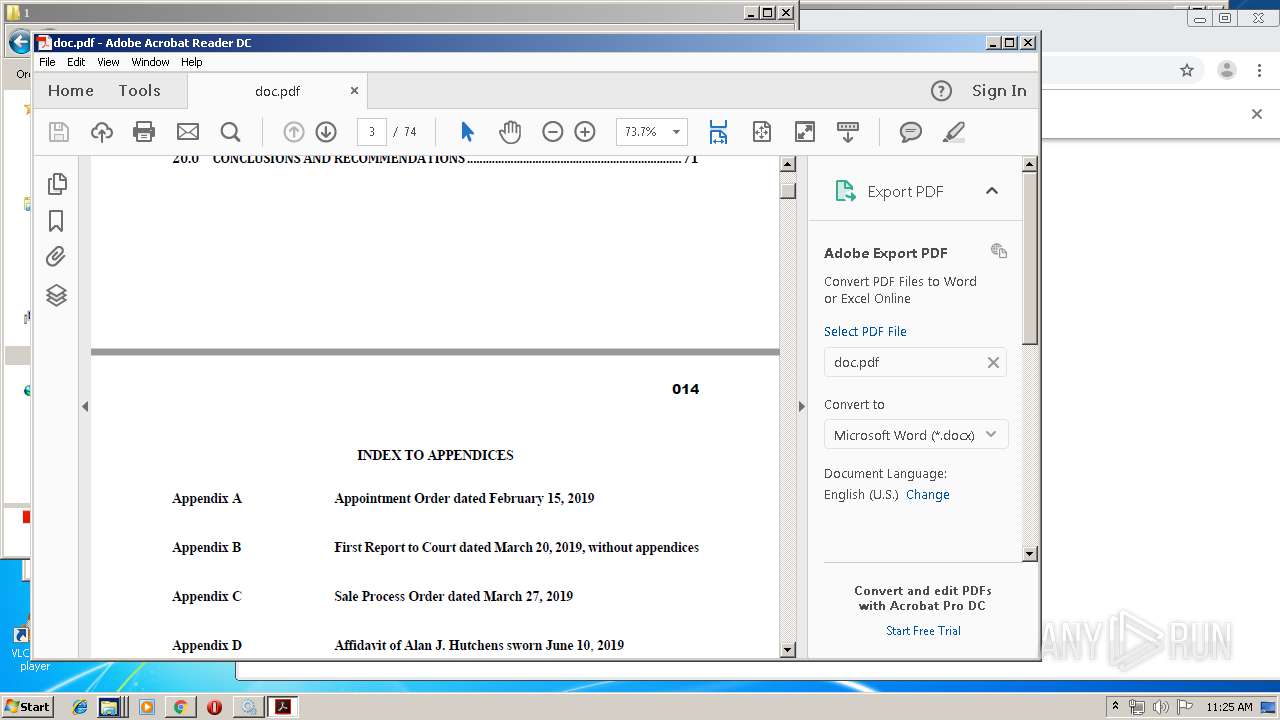1280x720 pixels.
Task: Click the copy icon beside Adobe Export PDF
Action: [x=999, y=251]
